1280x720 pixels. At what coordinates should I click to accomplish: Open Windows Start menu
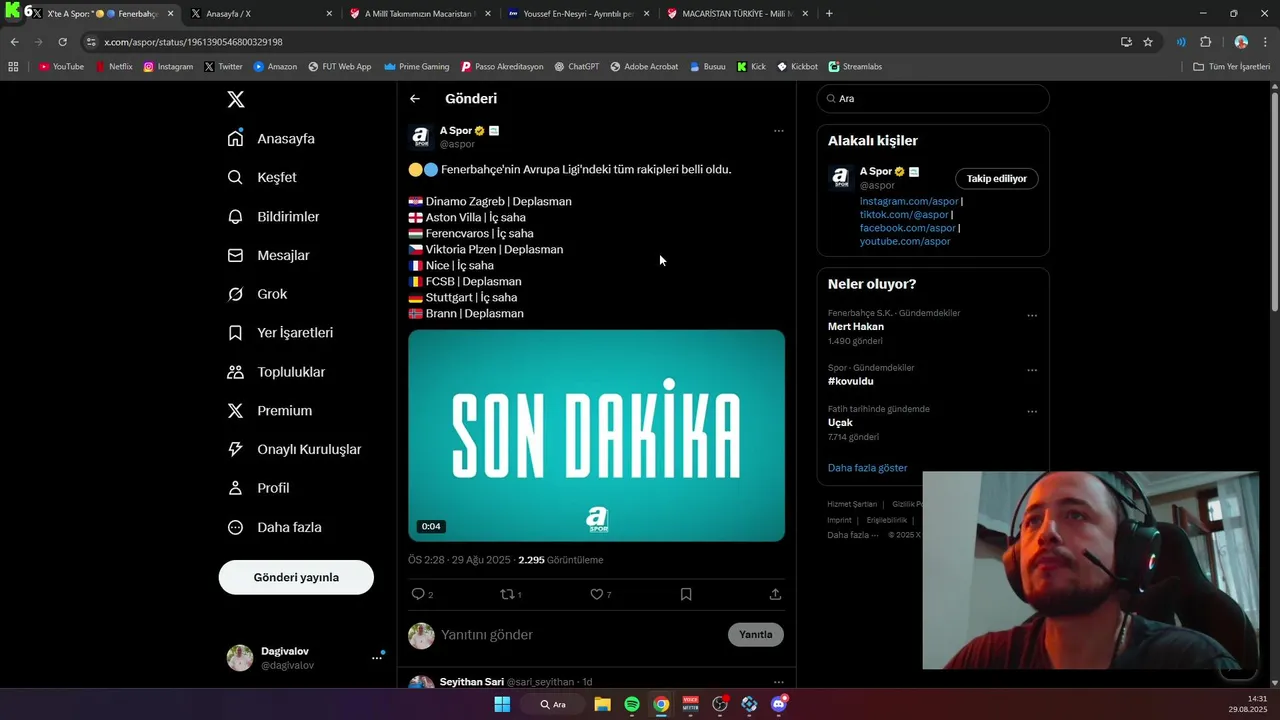point(502,704)
